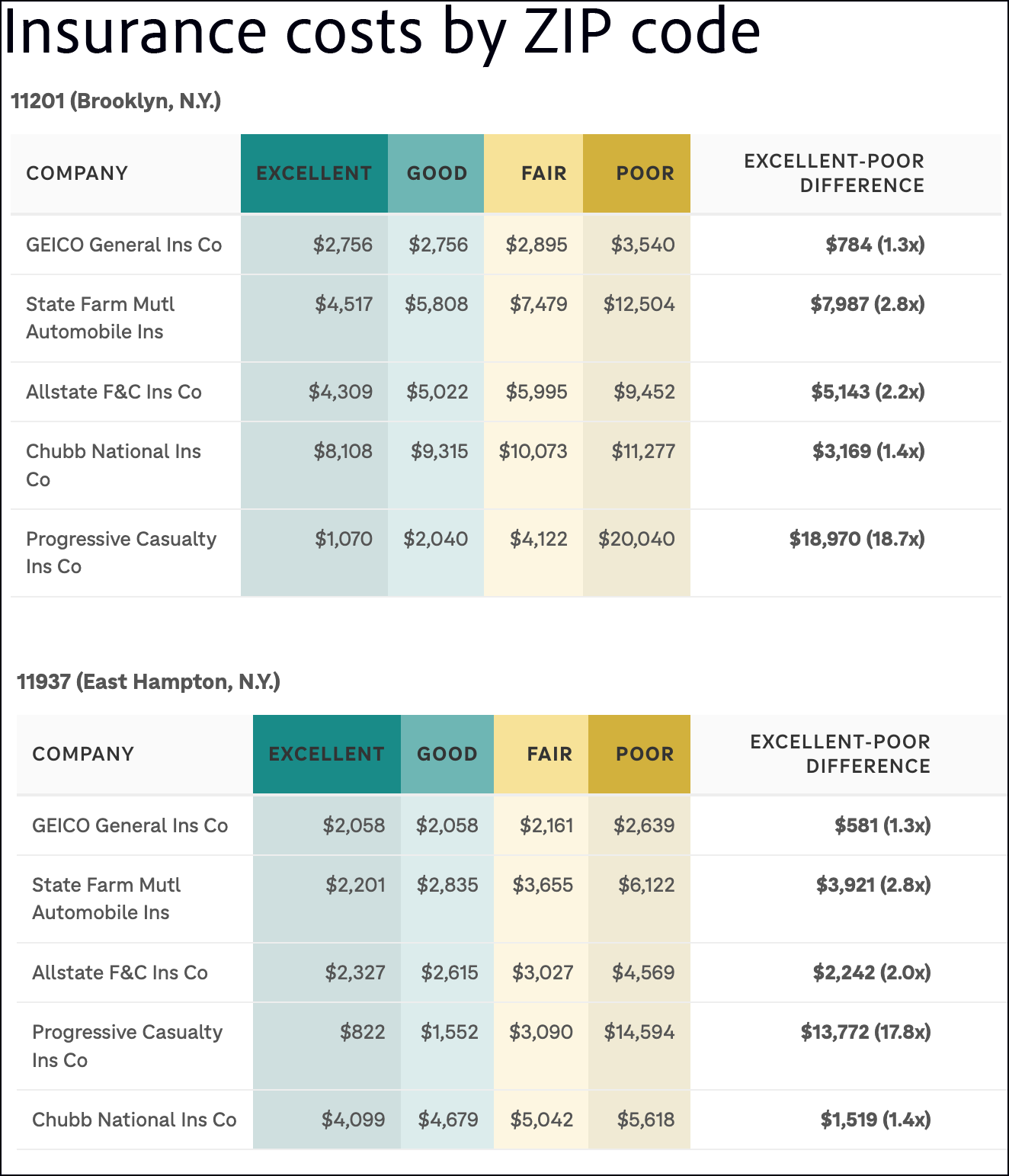This screenshot has width=1009, height=1176.
Task: Select the $13,772 (17.8x) difference value
Action: pyautogui.click(x=865, y=1032)
